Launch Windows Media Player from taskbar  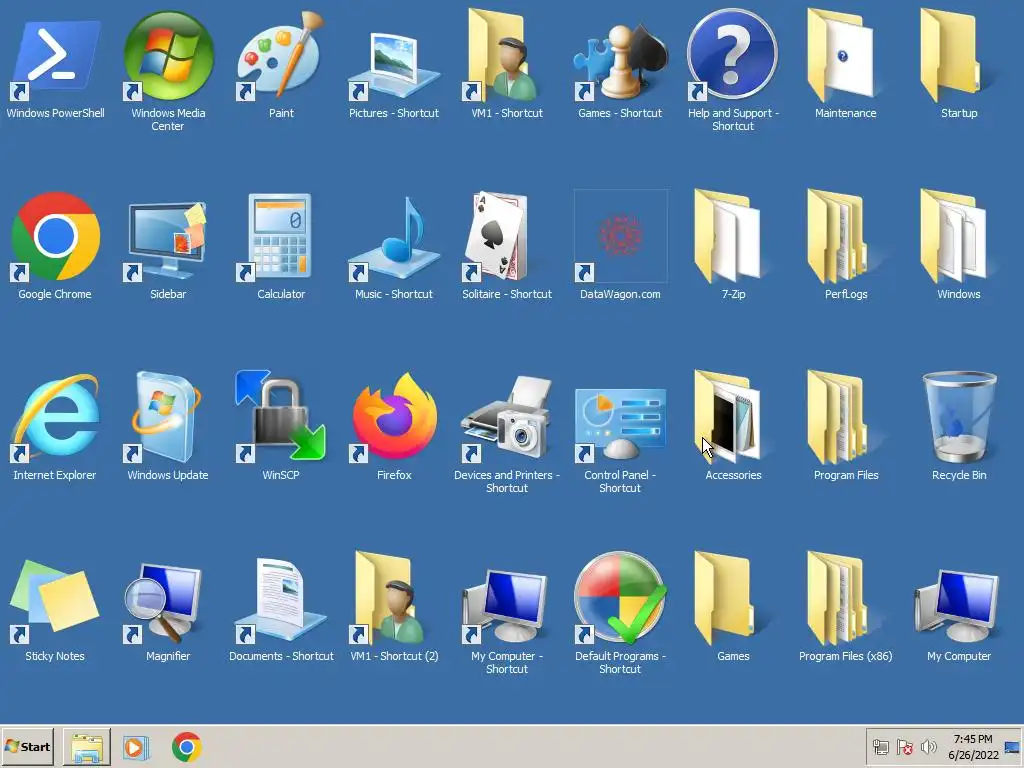pos(136,747)
